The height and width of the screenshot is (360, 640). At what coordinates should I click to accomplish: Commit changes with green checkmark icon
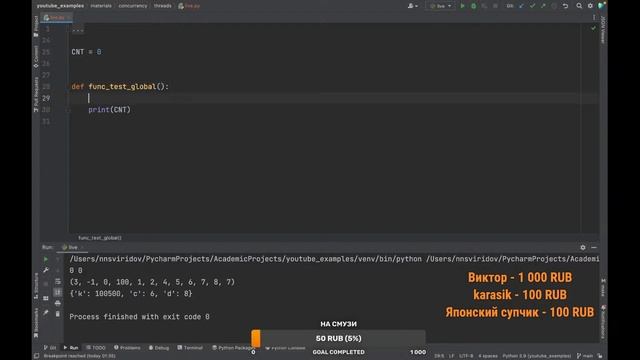(532, 6)
